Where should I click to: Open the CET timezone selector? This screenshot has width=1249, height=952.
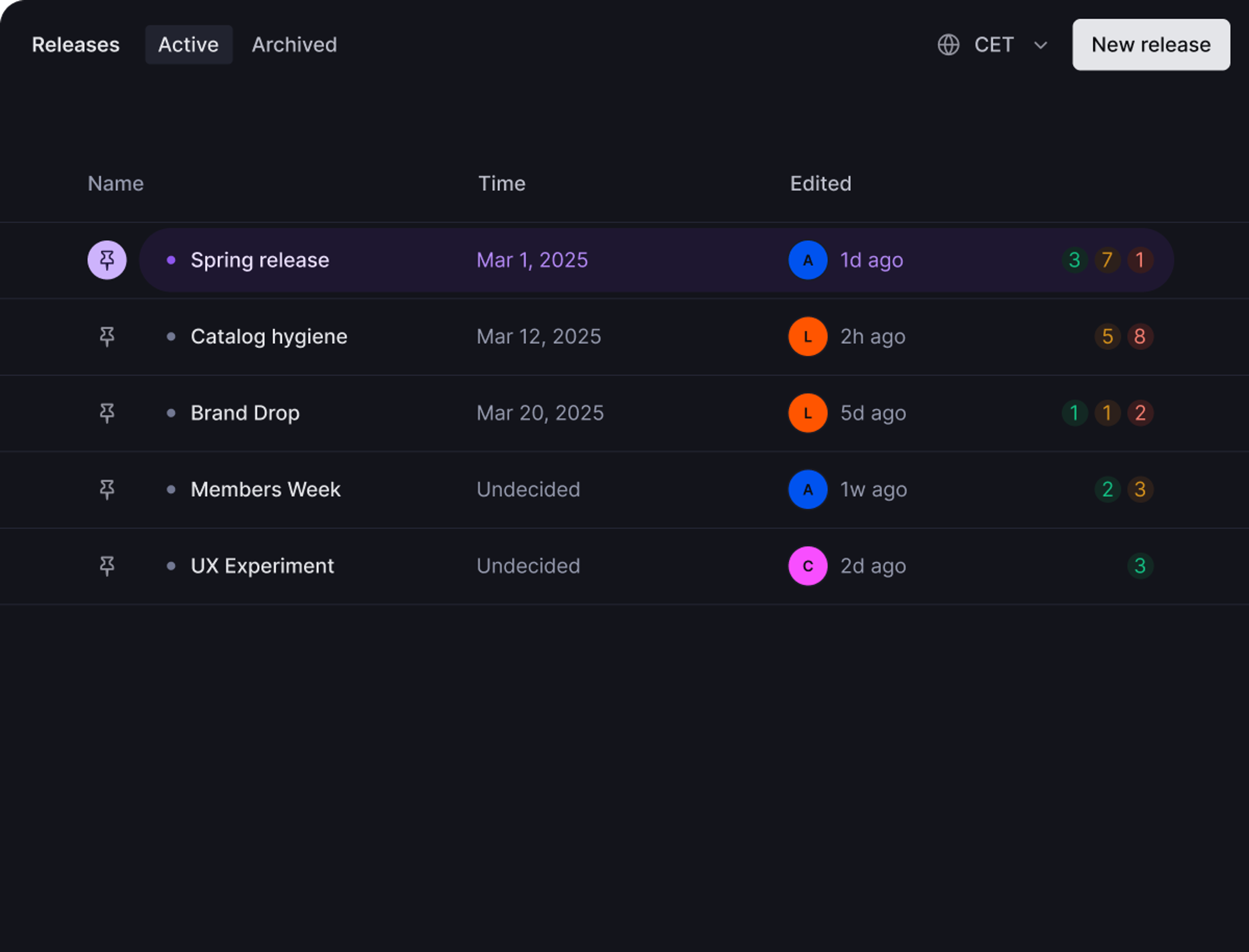(x=994, y=45)
